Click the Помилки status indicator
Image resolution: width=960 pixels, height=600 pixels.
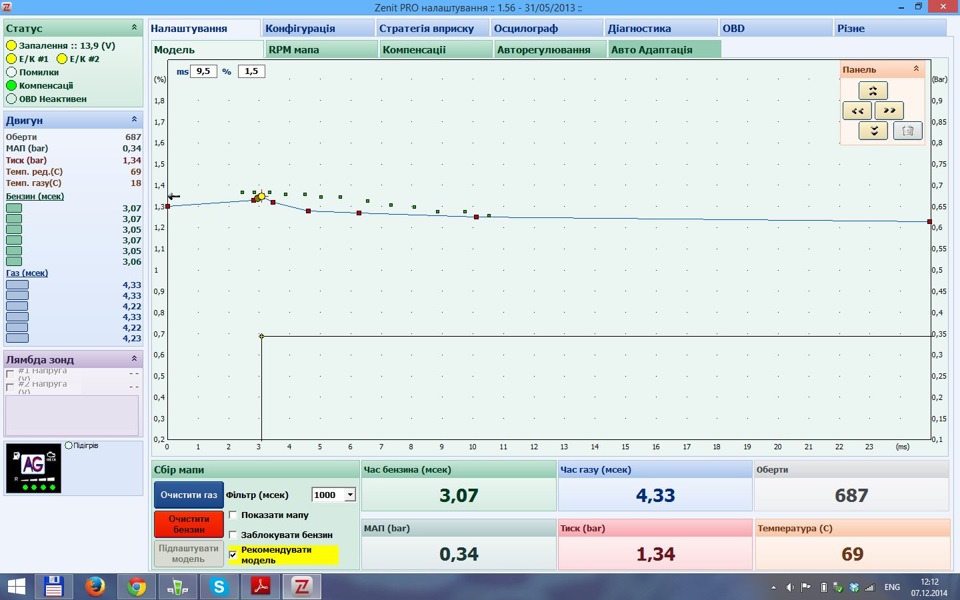tap(11, 72)
